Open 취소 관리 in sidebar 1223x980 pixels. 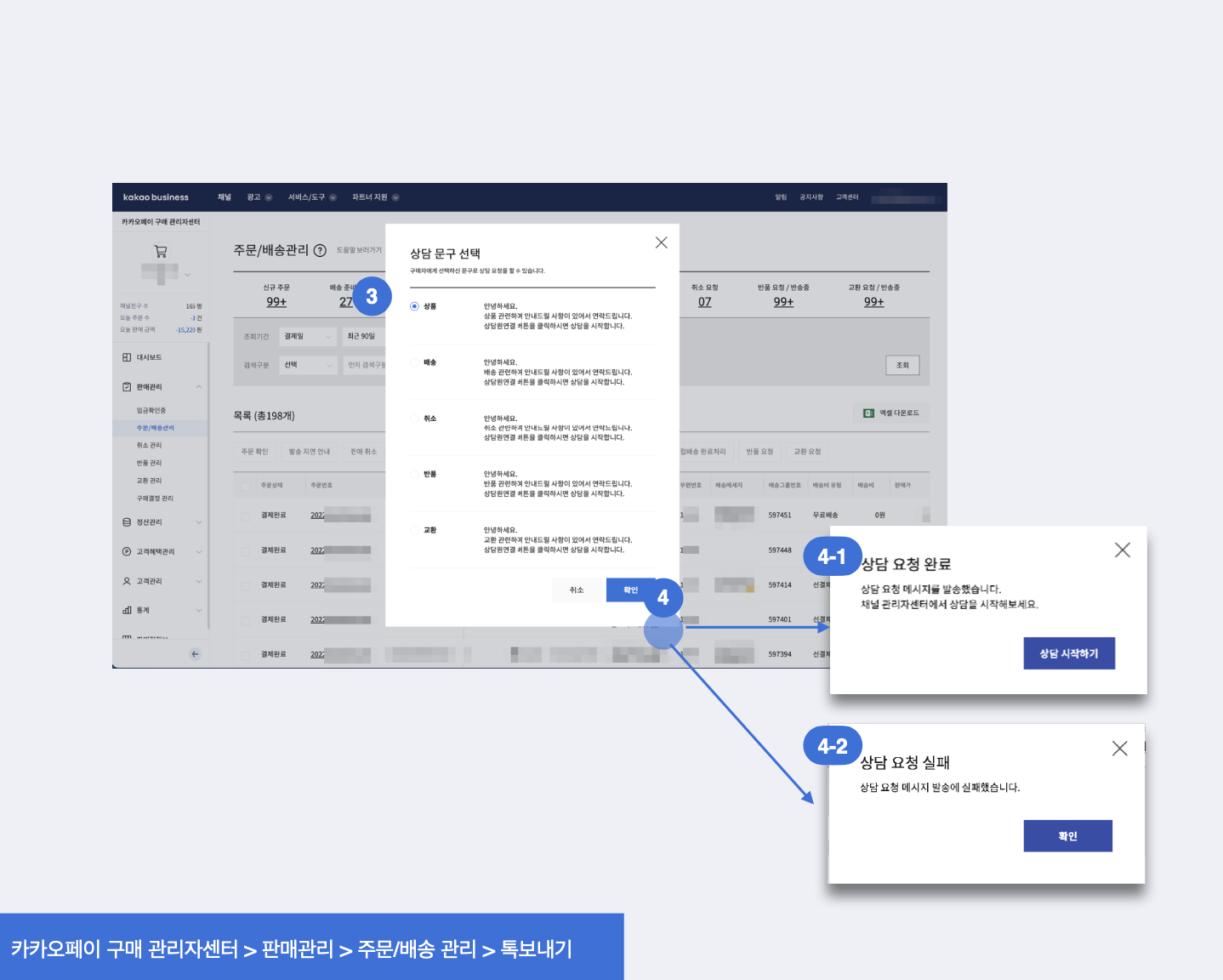pyautogui.click(x=149, y=445)
